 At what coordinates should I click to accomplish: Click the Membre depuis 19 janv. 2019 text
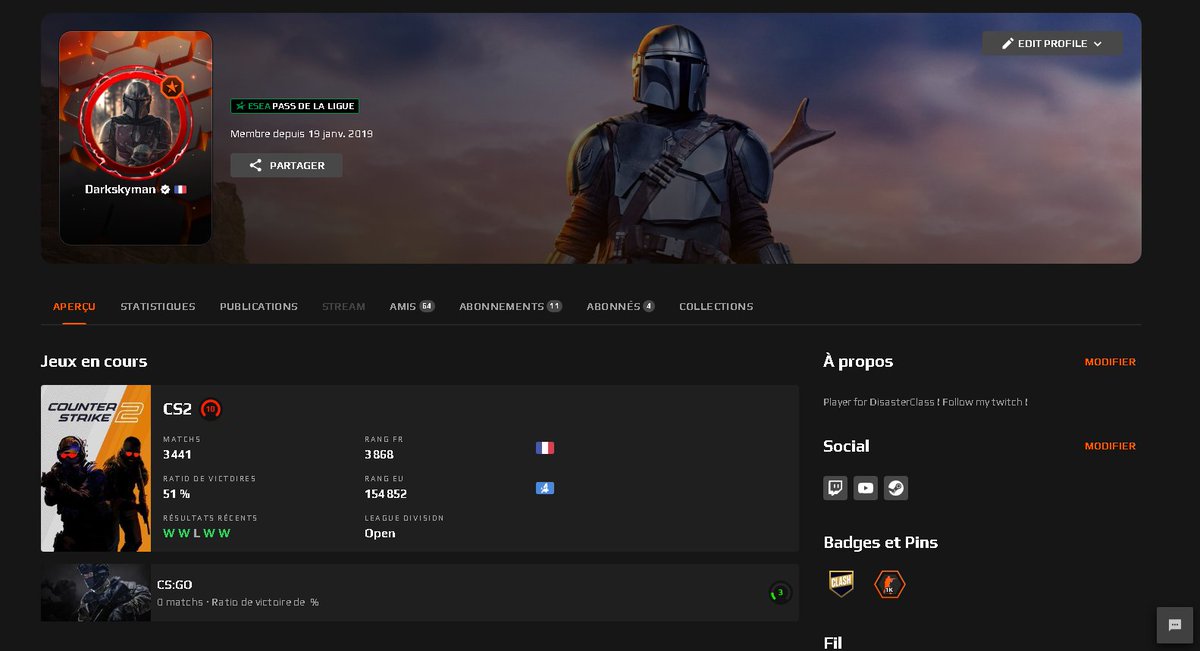(x=302, y=133)
